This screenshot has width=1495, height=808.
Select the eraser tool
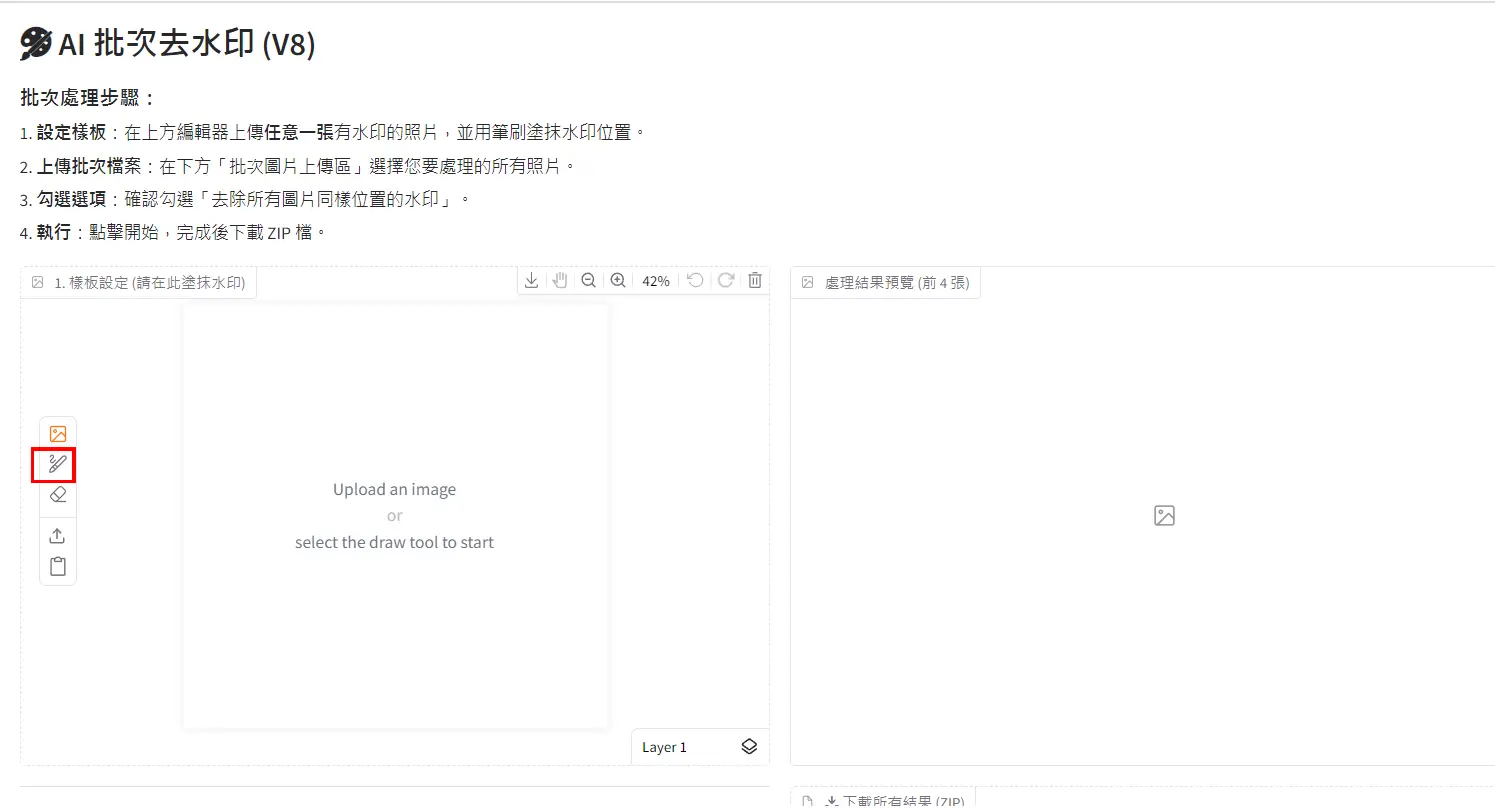coord(57,494)
